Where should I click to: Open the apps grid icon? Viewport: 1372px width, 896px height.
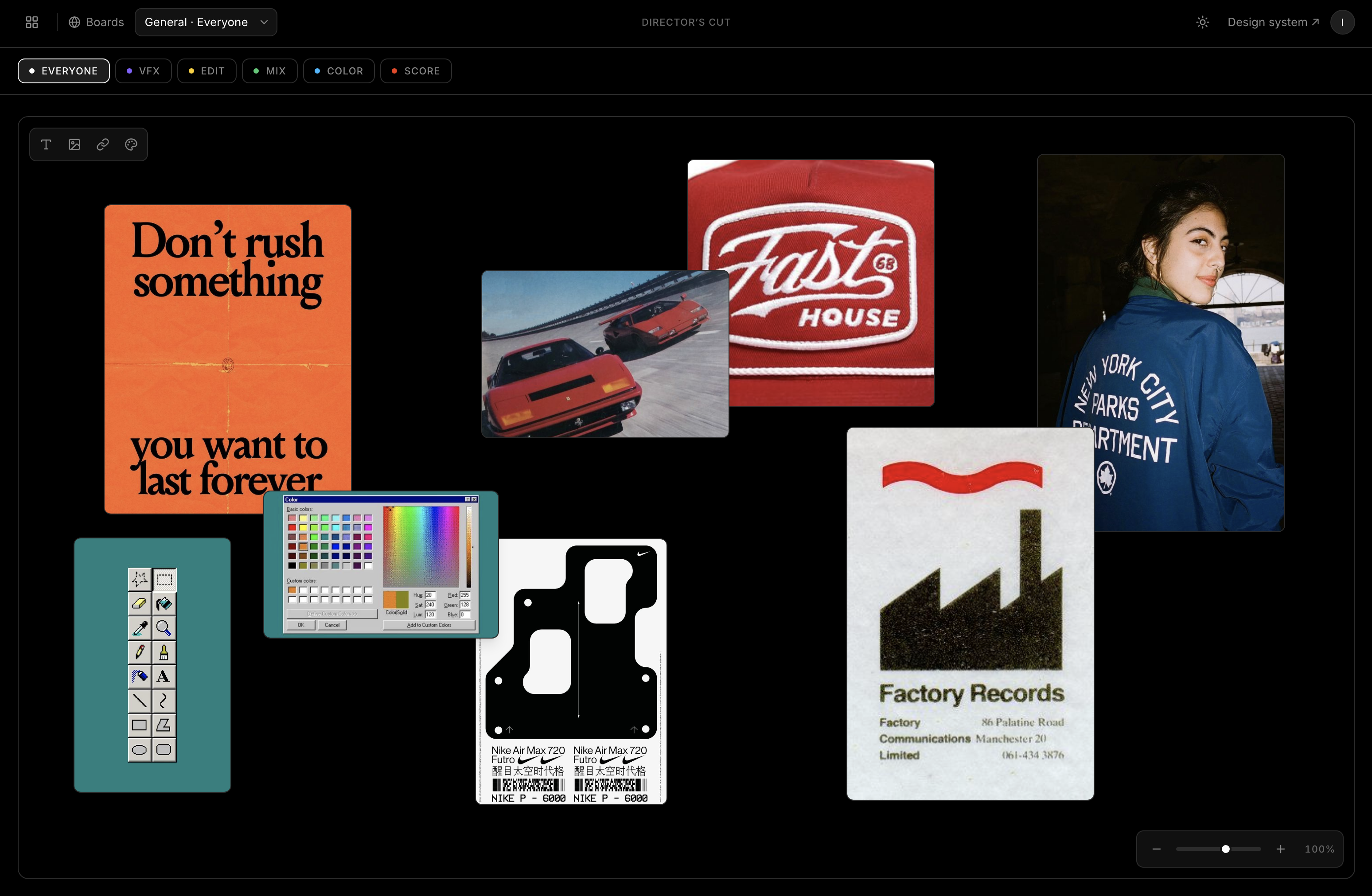[32, 22]
